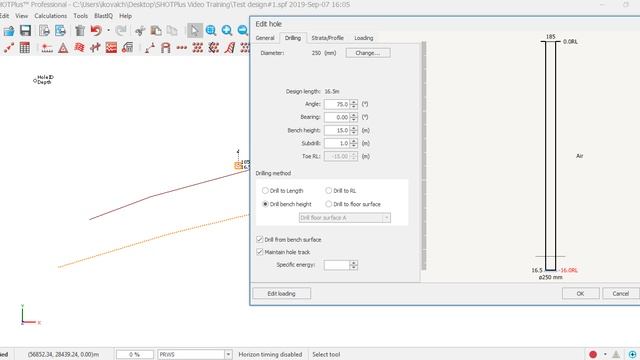640x360 pixels.
Task: Click the calculator icon with red marker
Action: (127, 48)
